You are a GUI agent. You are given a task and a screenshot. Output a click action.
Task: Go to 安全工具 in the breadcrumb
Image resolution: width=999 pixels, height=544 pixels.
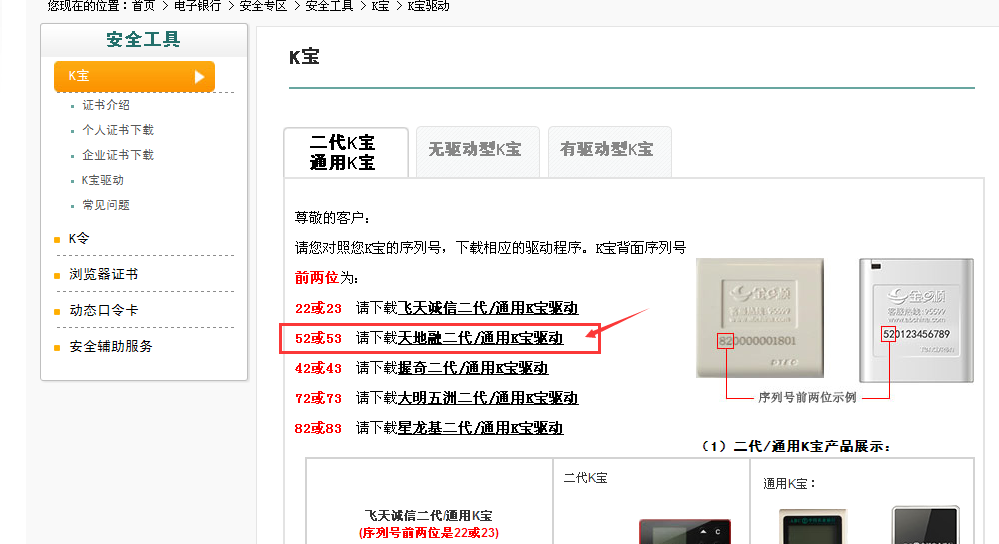(329, 6)
